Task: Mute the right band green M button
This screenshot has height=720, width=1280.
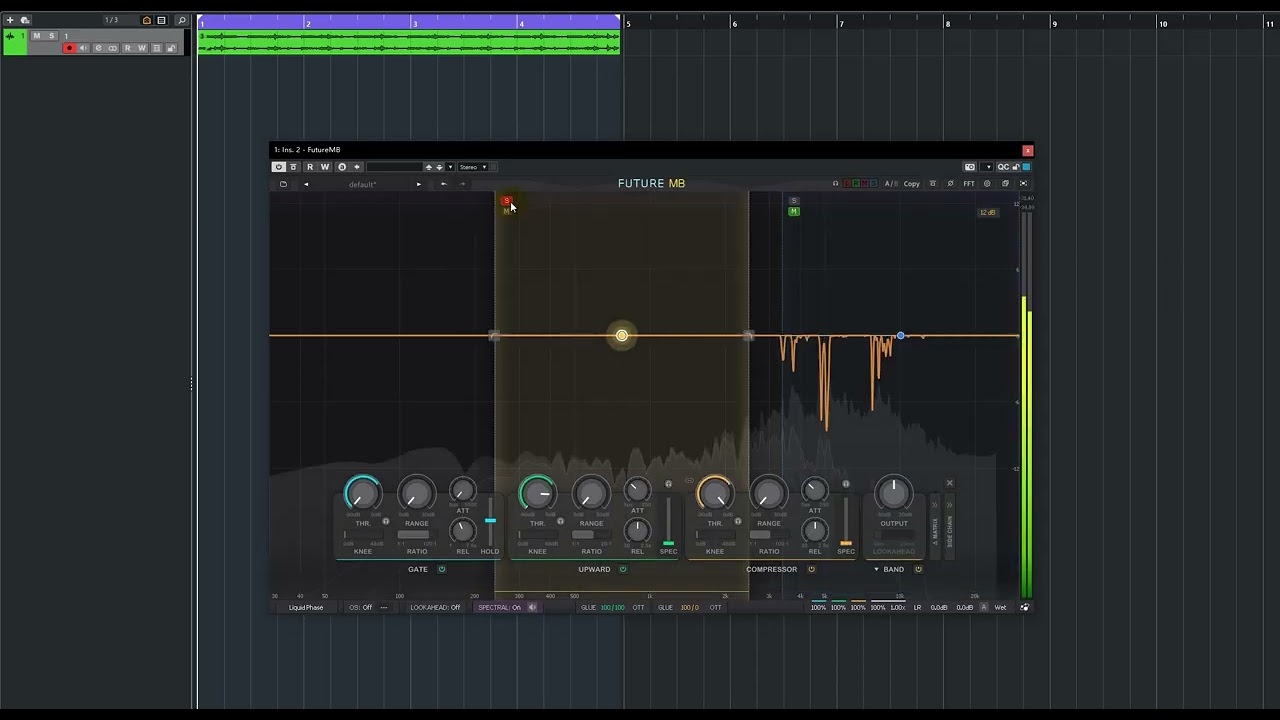Action: click(793, 211)
